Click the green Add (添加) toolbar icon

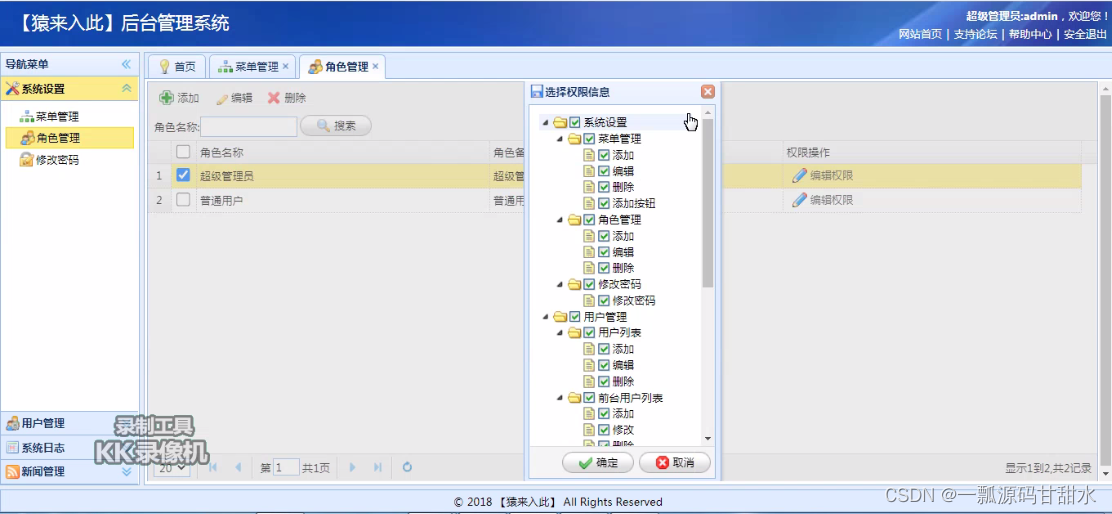(166, 98)
